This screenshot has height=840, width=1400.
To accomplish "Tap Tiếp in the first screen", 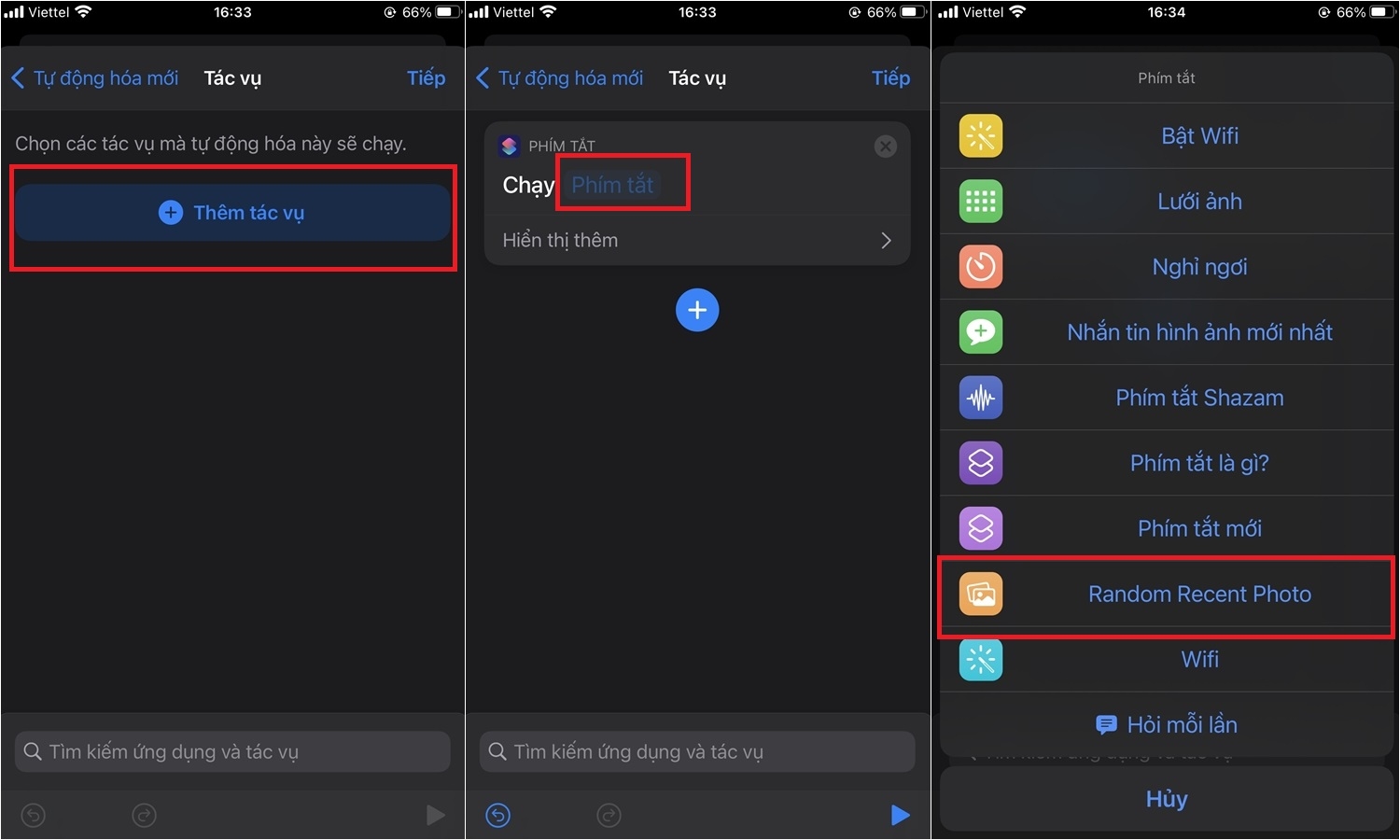I will [x=426, y=78].
